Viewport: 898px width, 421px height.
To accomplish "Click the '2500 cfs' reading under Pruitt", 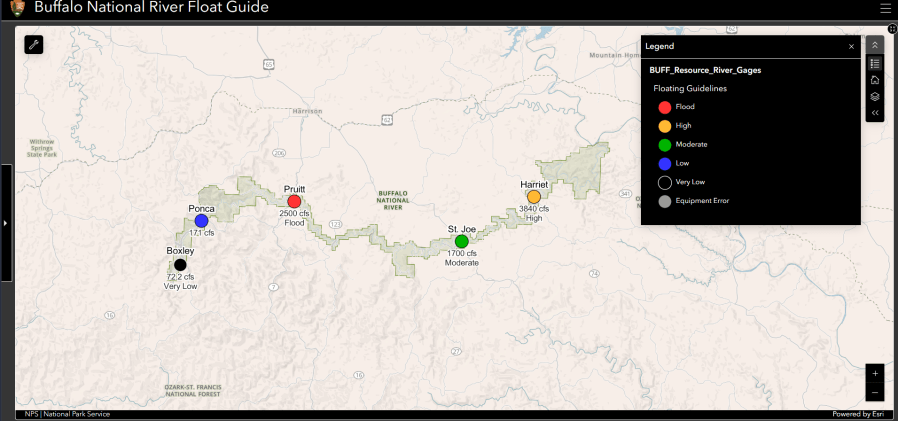I will [294, 214].
